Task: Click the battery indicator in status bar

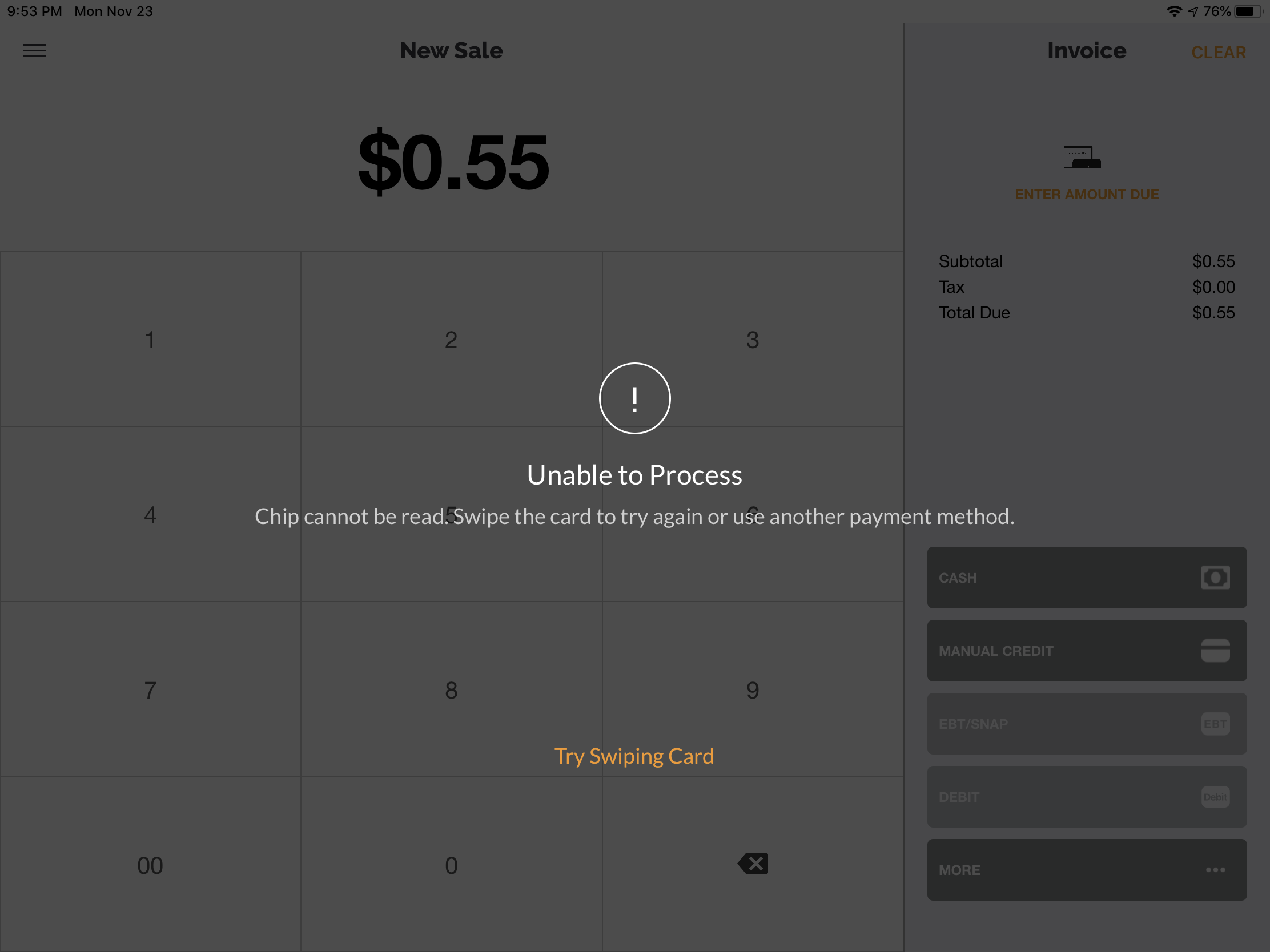Action: coord(1247,11)
